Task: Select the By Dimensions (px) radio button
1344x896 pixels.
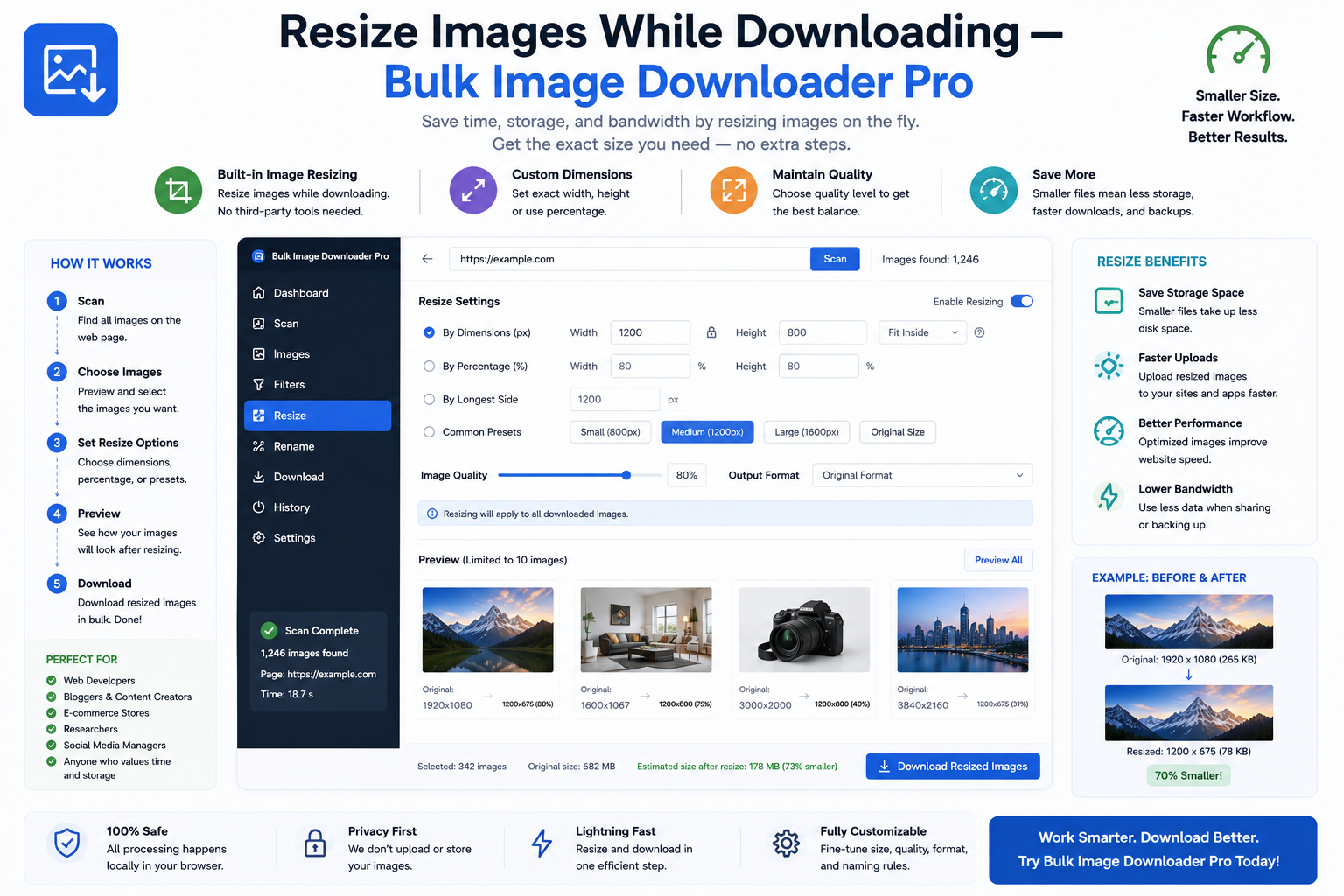Action: click(429, 332)
